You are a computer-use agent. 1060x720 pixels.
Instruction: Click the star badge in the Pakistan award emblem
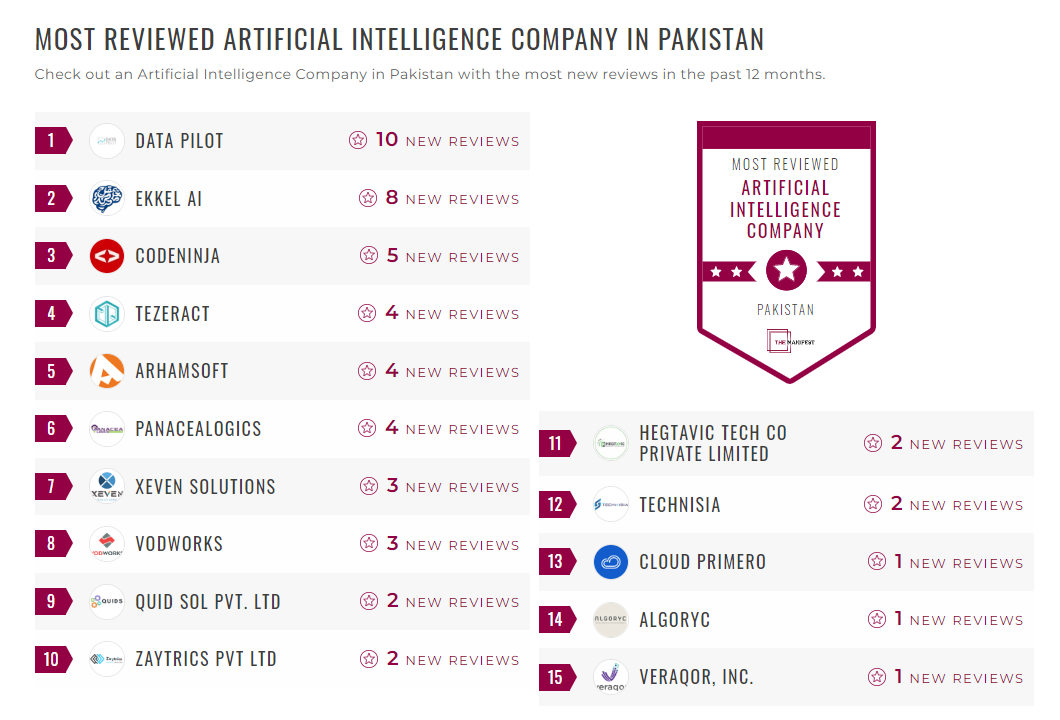pyautogui.click(x=786, y=269)
